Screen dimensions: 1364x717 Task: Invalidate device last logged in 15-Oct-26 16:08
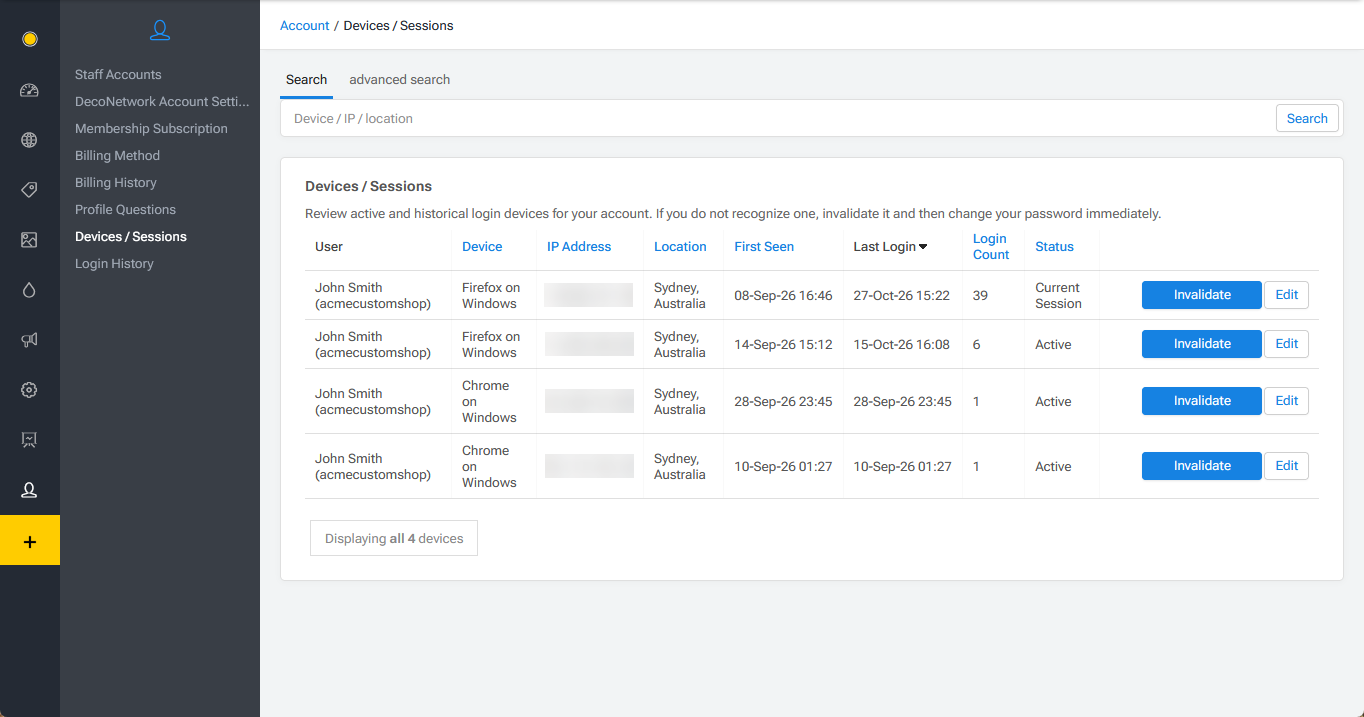point(1202,344)
